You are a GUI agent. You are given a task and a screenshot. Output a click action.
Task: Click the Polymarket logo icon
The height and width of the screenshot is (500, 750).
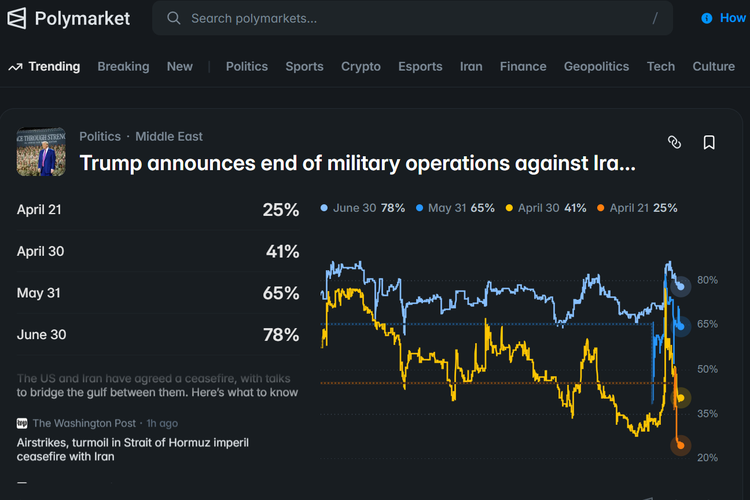click(18, 18)
